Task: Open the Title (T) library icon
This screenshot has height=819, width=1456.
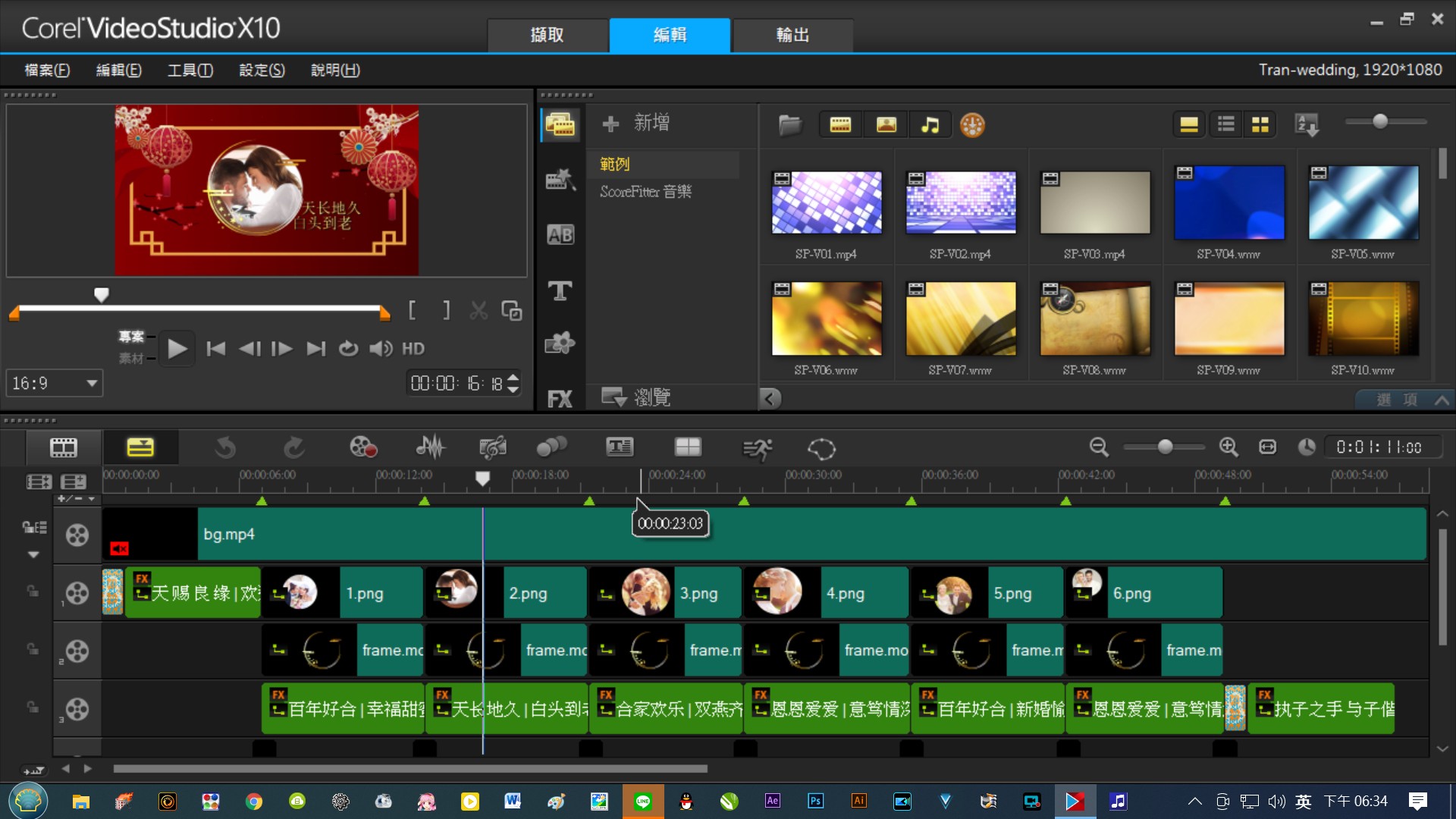Action: click(x=560, y=290)
